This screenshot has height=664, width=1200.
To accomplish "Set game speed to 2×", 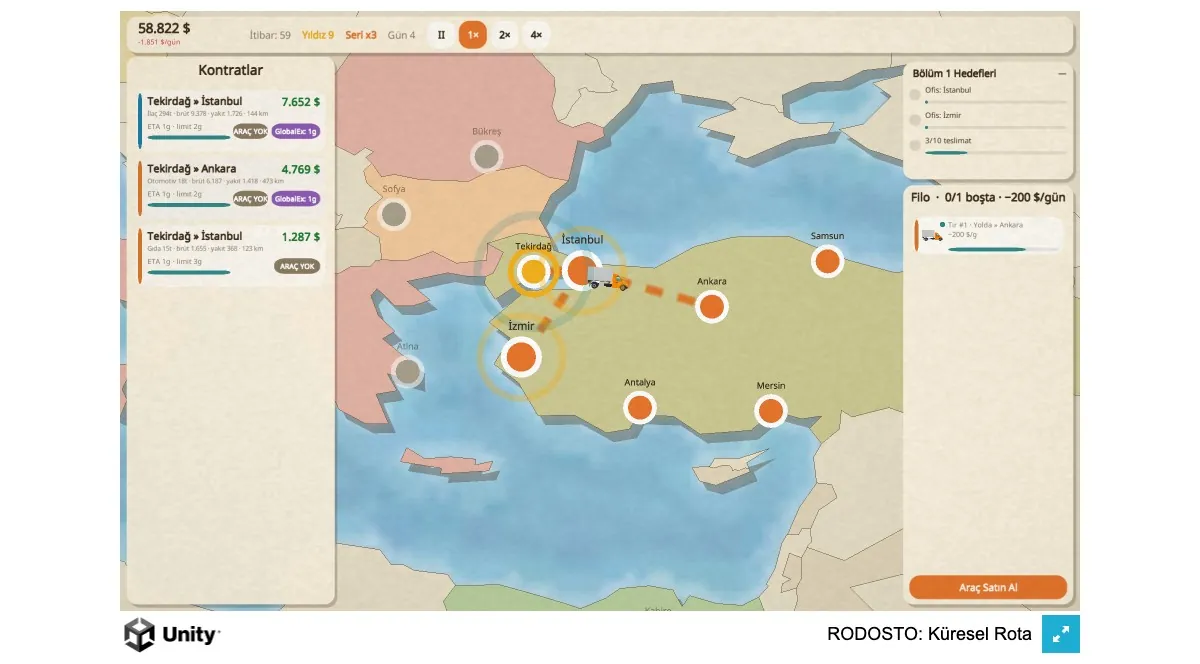I will tap(505, 35).
